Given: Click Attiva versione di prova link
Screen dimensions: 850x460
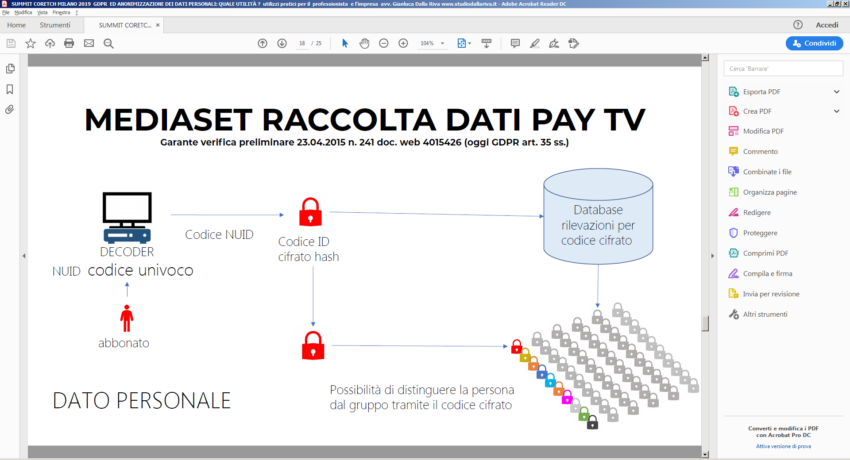Looking at the screenshot, I should (x=783, y=446).
